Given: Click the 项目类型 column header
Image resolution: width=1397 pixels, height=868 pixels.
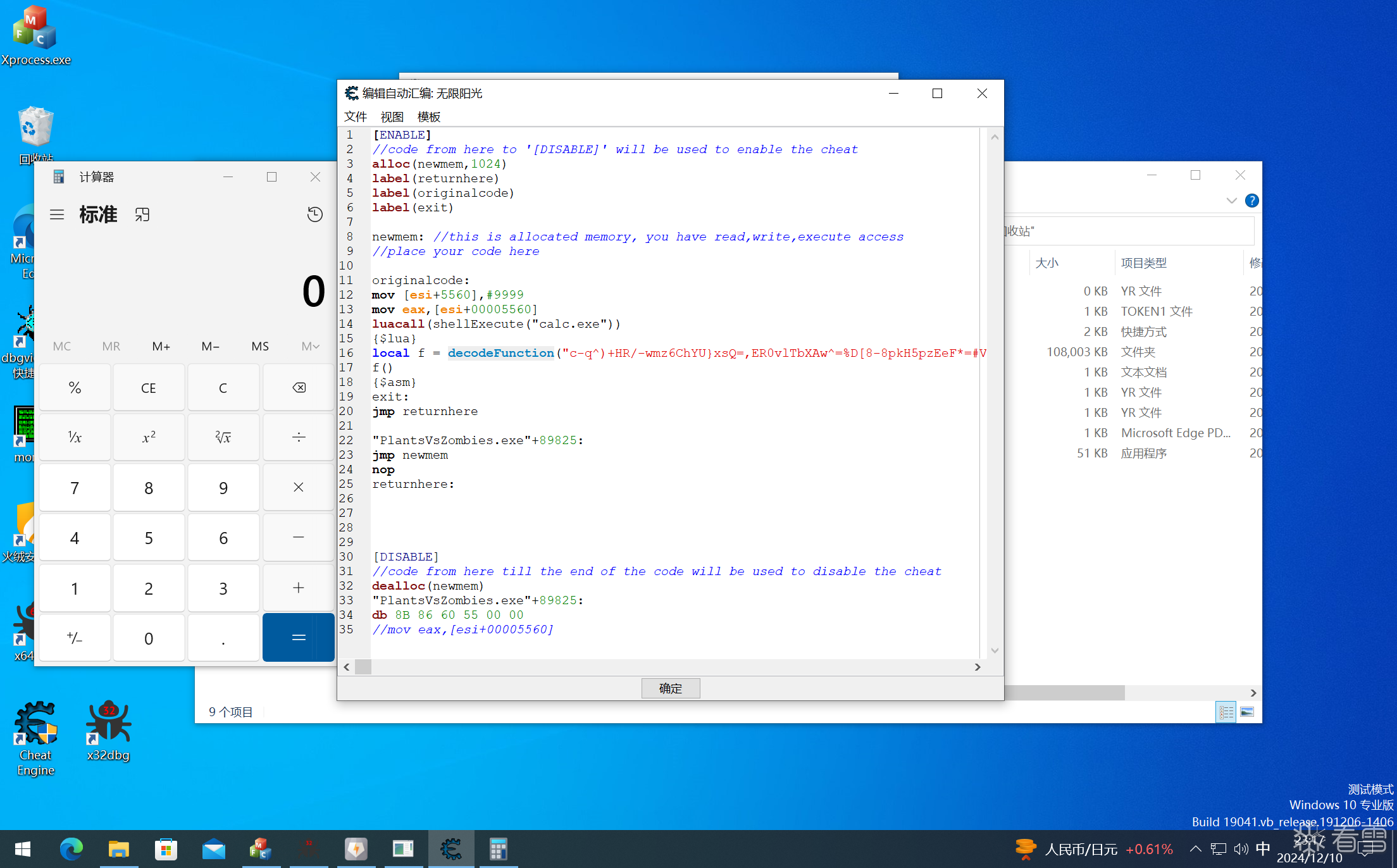Looking at the screenshot, I should [x=1143, y=263].
